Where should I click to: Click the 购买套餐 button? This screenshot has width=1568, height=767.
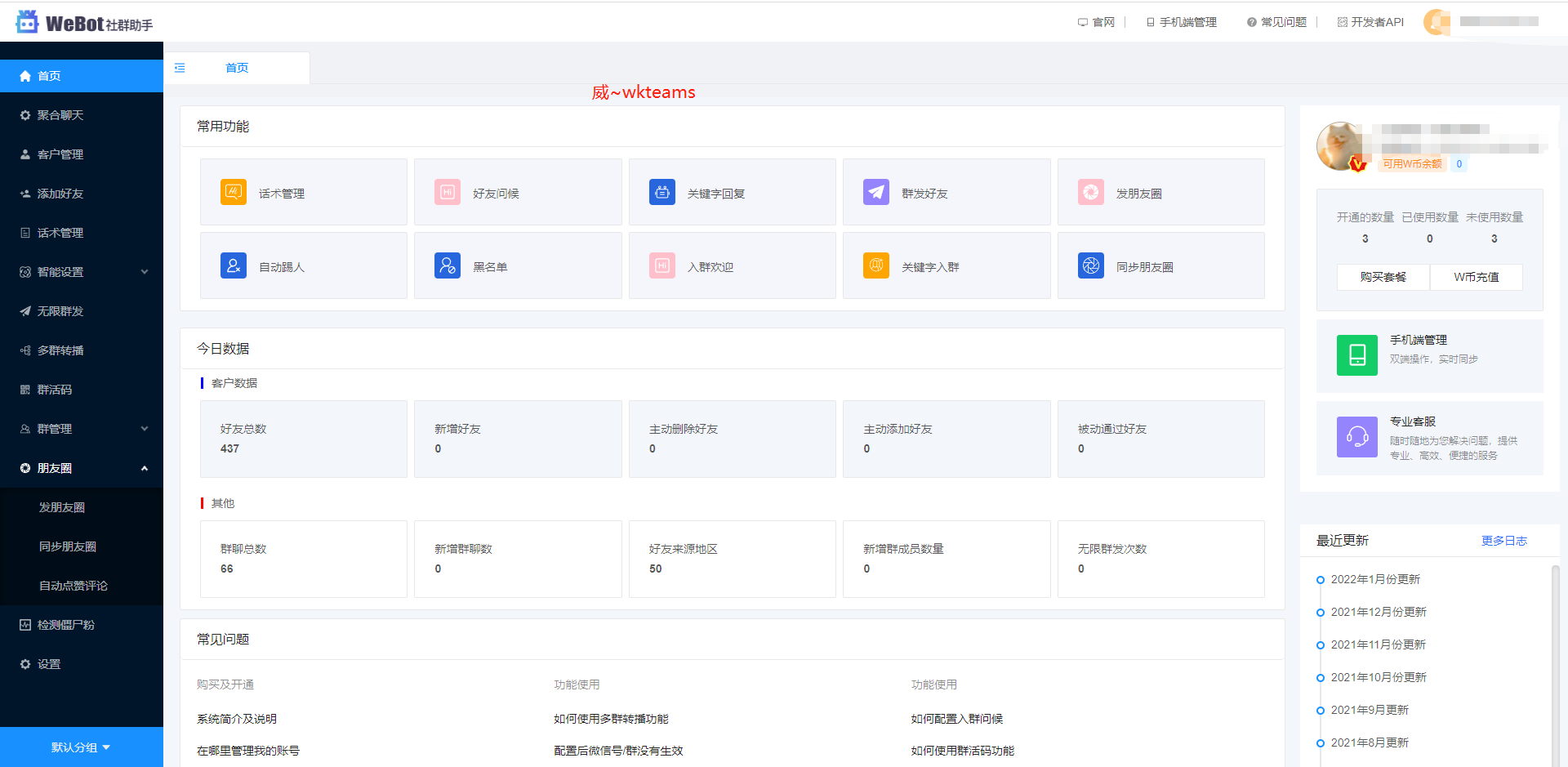point(1383,277)
